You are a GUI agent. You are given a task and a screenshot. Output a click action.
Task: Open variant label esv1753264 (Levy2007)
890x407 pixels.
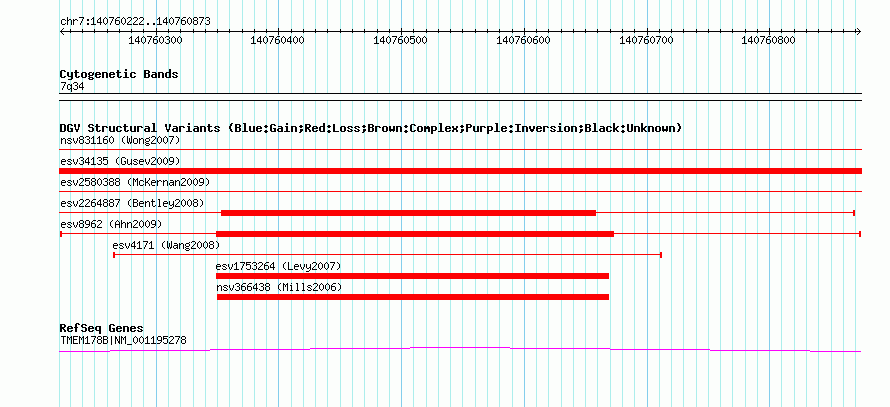pos(278,266)
